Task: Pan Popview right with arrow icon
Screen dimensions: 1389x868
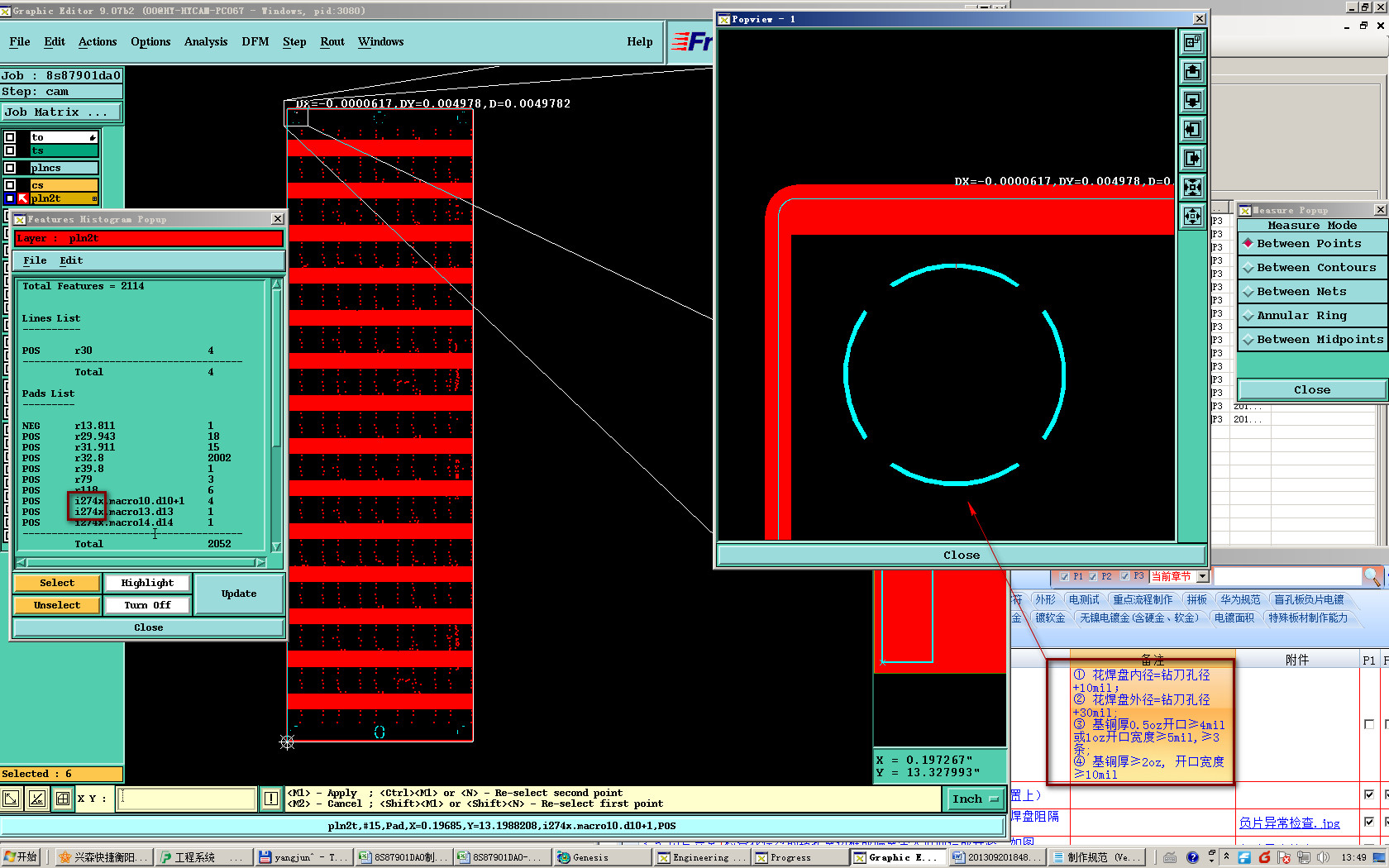Action: tap(1192, 158)
